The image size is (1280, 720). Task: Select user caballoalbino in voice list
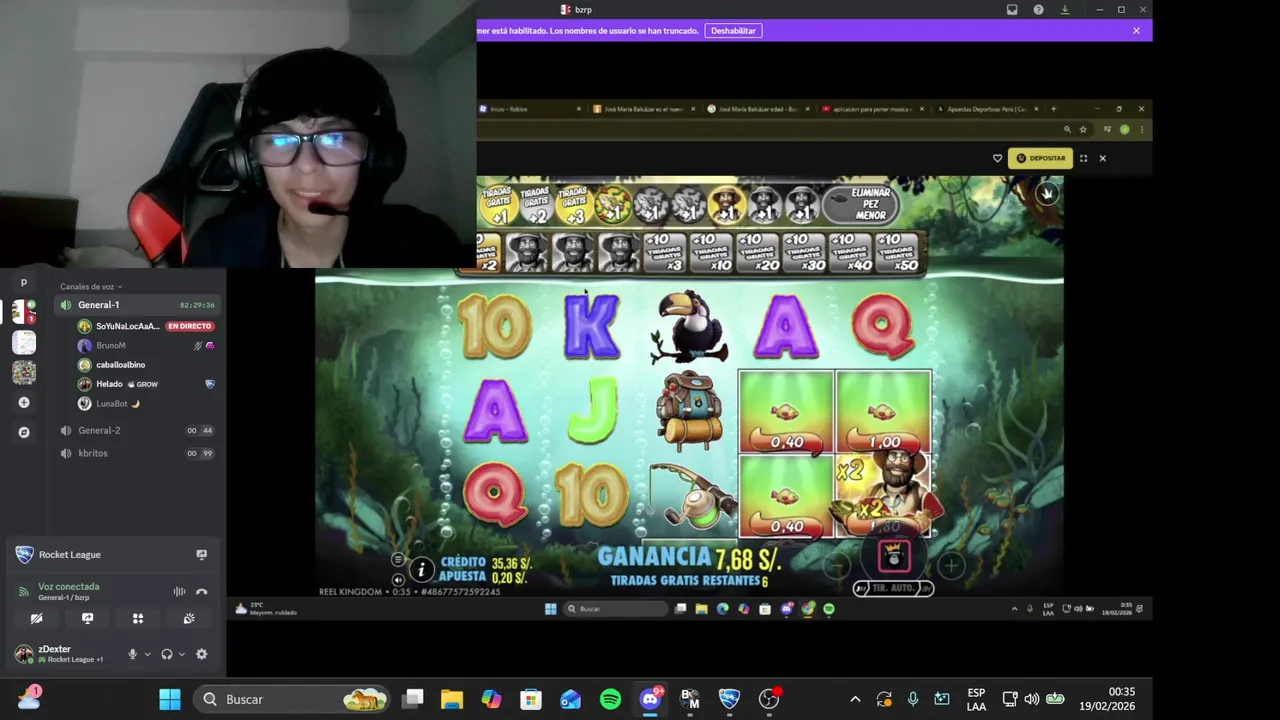click(x=120, y=365)
